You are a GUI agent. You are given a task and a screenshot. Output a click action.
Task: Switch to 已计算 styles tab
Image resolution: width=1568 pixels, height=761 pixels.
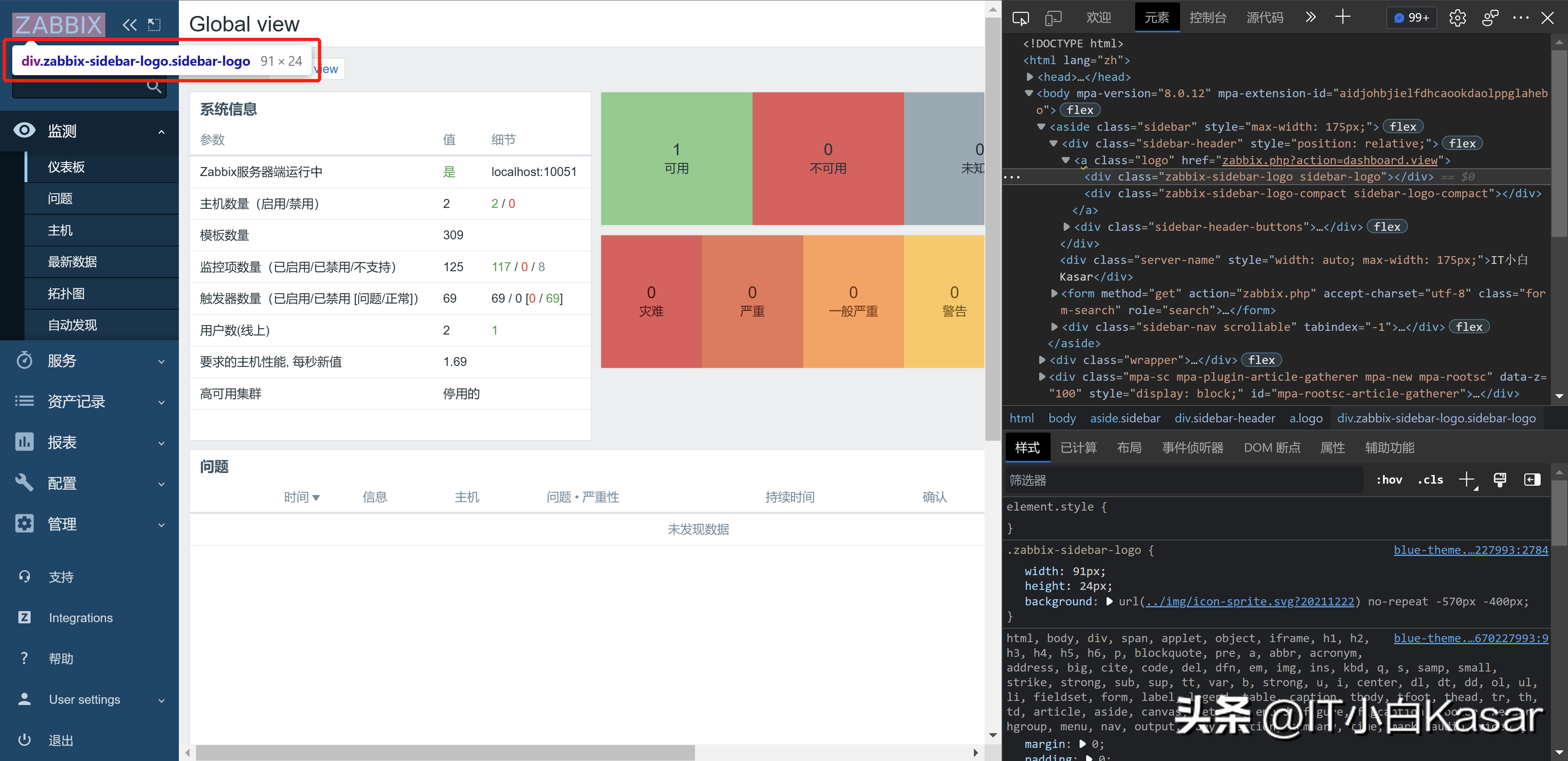click(1078, 447)
